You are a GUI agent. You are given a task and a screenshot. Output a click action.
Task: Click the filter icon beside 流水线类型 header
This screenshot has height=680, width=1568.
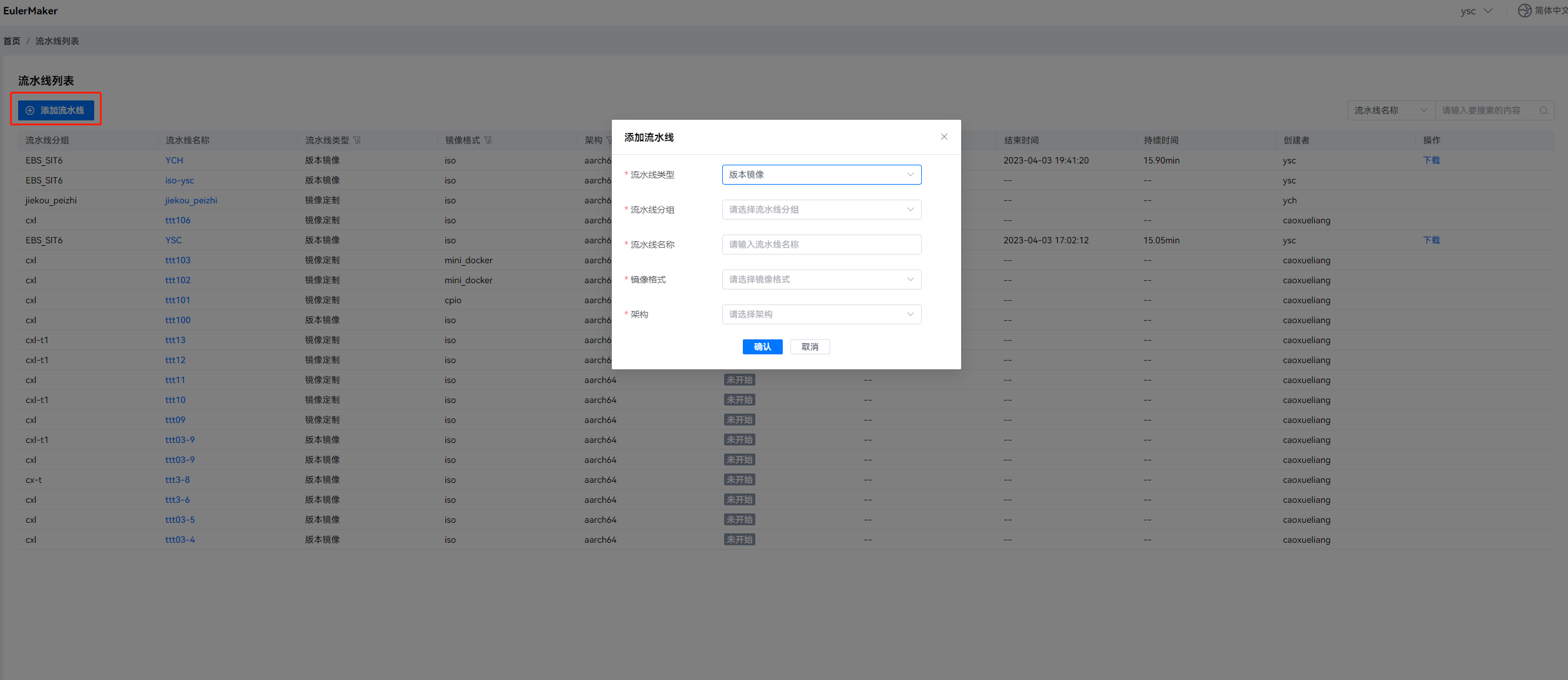point(357,140)
